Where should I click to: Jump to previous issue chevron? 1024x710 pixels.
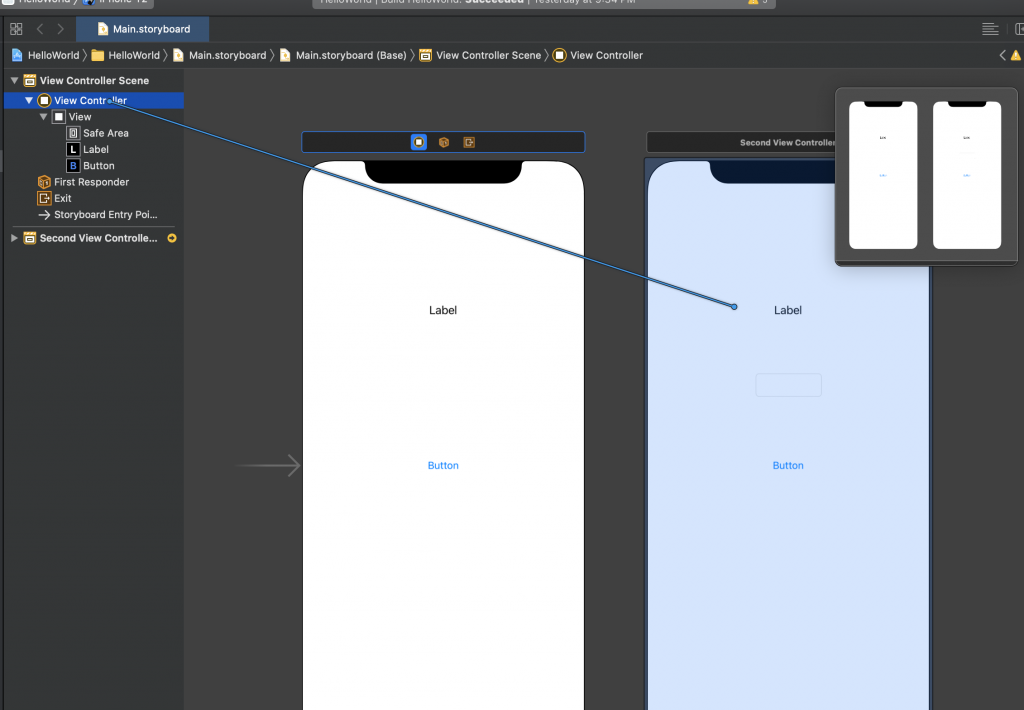(1002, 56)
